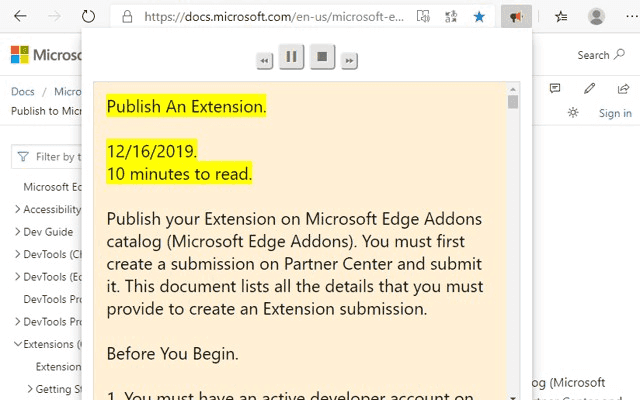Click the blue favorites star icon

point(479,17)
